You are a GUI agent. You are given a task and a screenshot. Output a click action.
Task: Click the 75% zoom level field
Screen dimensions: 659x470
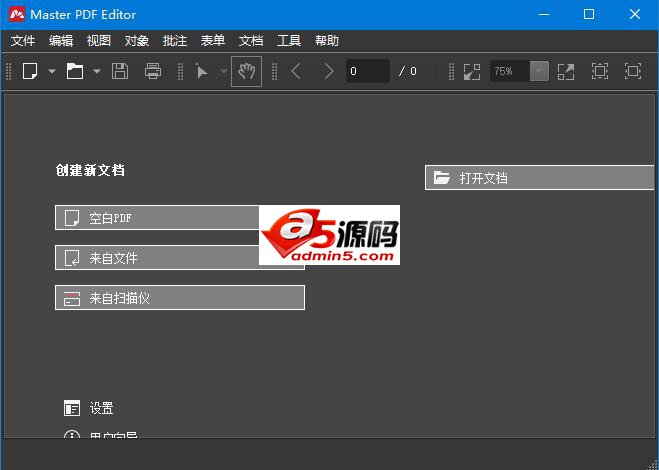(x=509, y=71)
